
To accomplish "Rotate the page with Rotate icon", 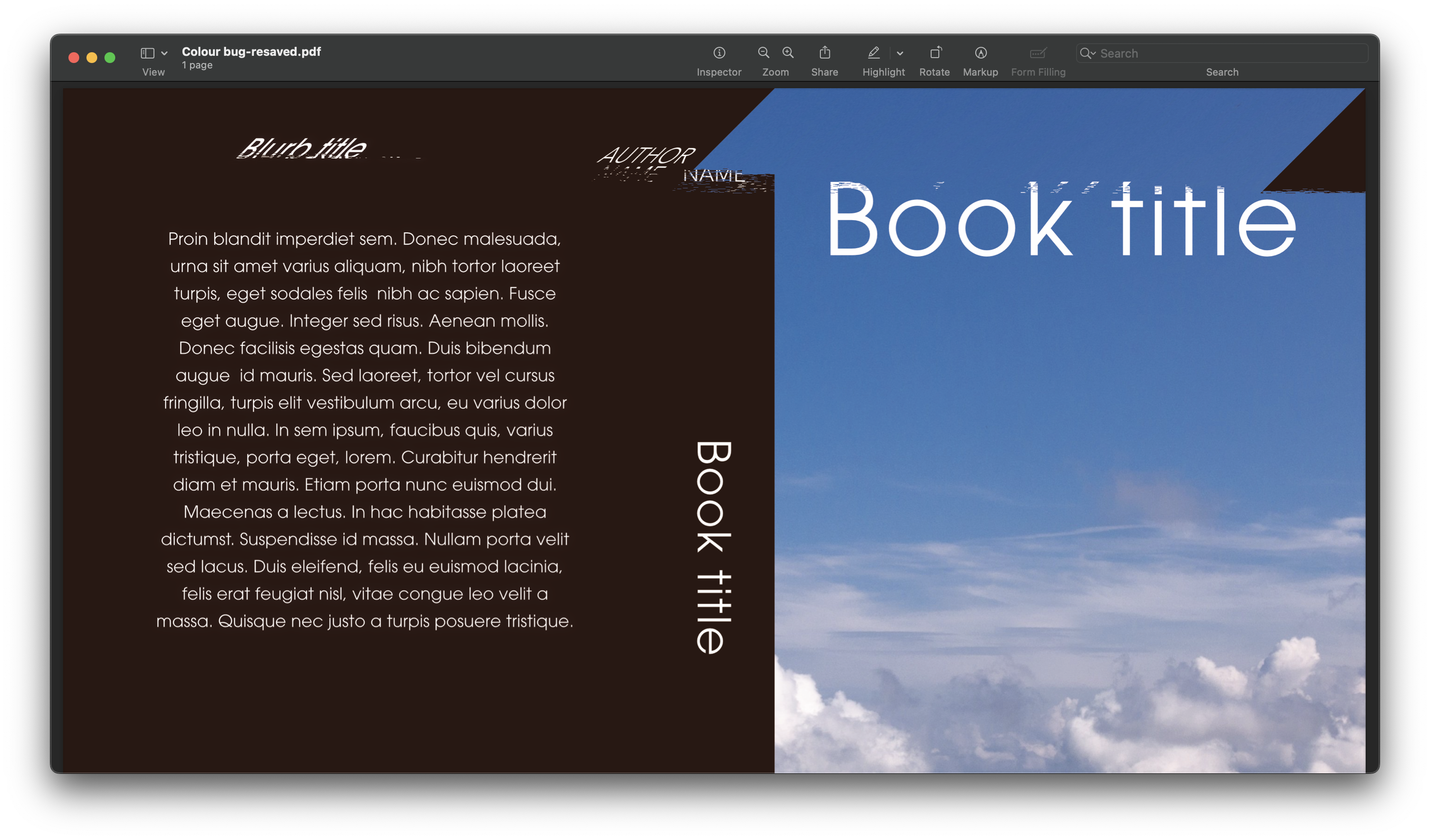I will point(935,53).
